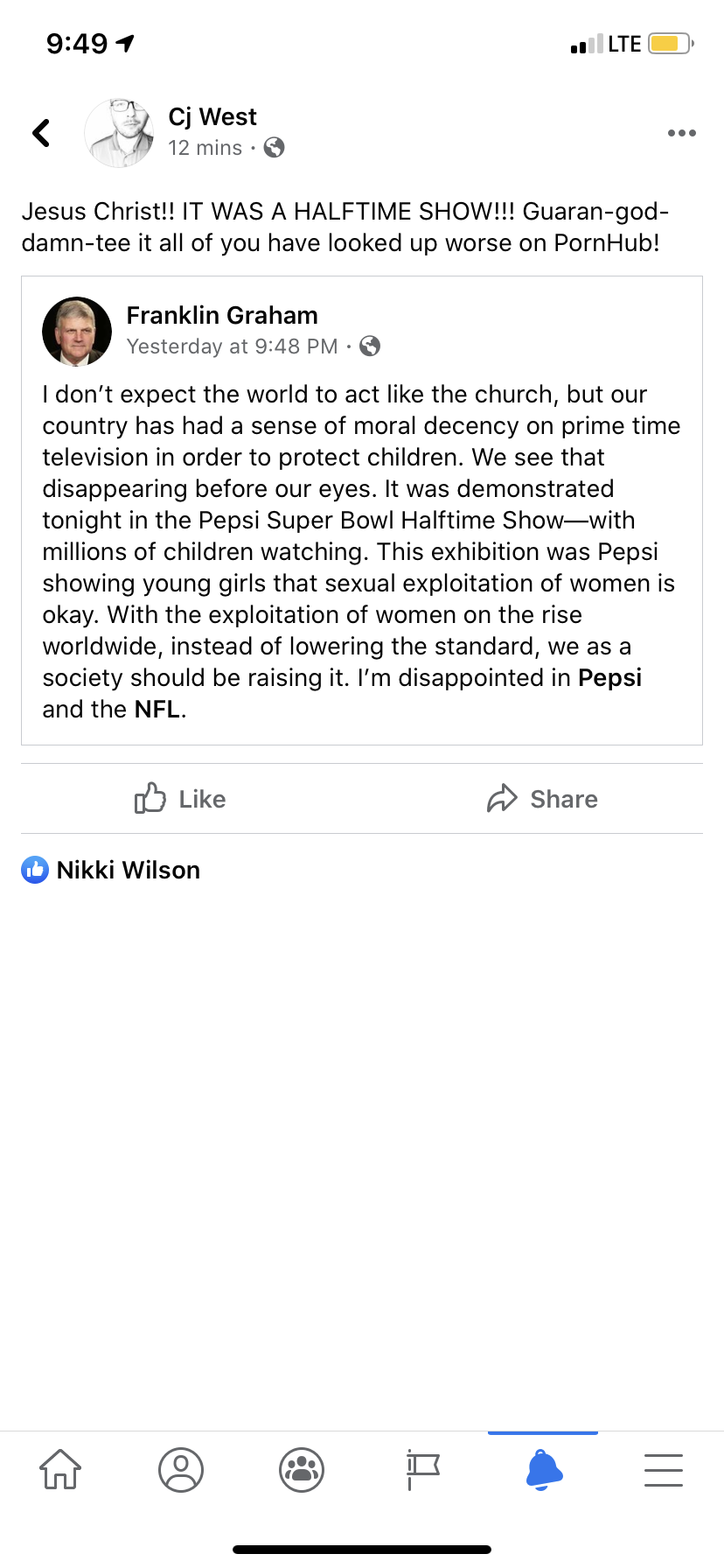Open the Profile tab icon
The image size is (724, 1568).
(181, 1469)
